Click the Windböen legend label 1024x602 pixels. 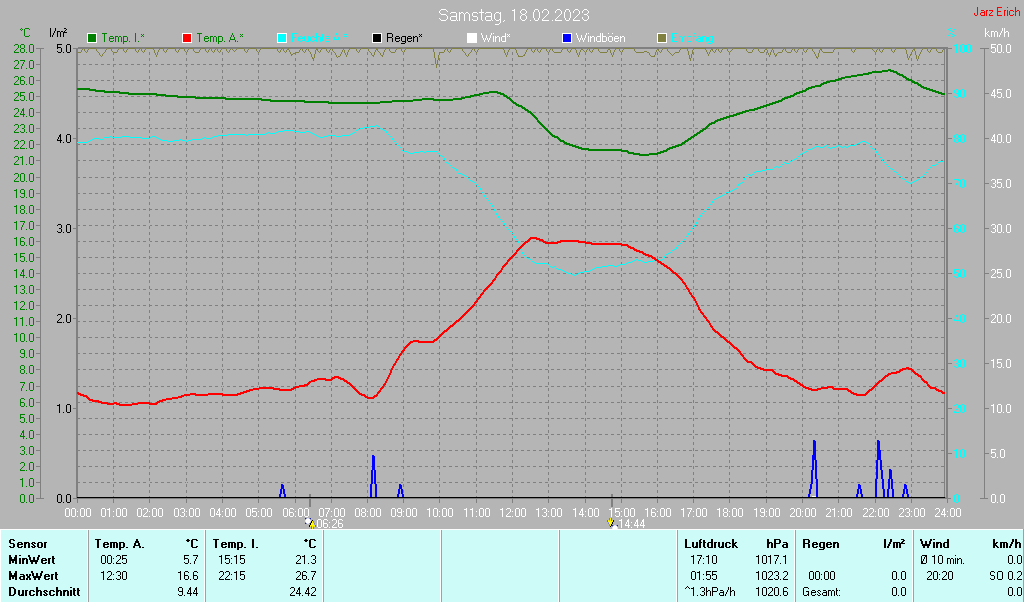[600, 38]
